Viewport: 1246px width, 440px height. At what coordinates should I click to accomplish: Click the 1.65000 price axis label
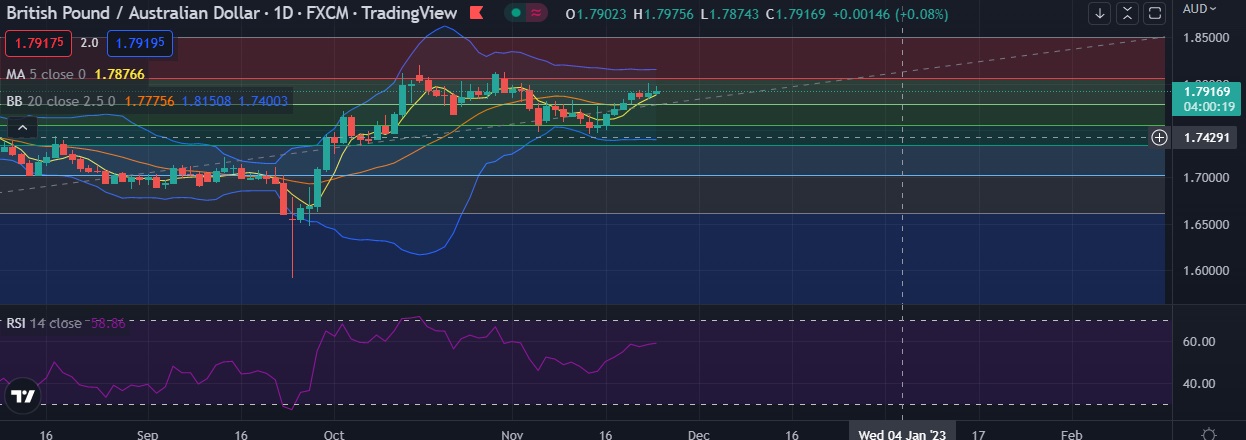pyautogui.click(x=1207, y=224)
